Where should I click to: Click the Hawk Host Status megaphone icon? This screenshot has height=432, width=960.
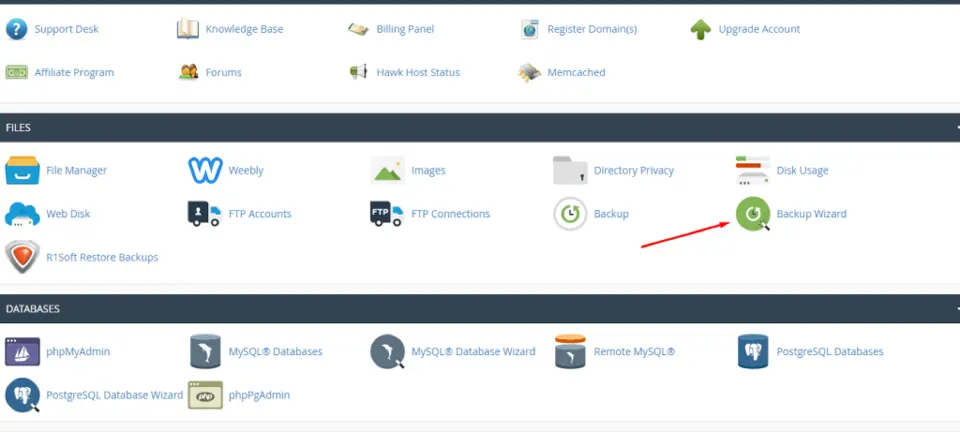point(358,72)
